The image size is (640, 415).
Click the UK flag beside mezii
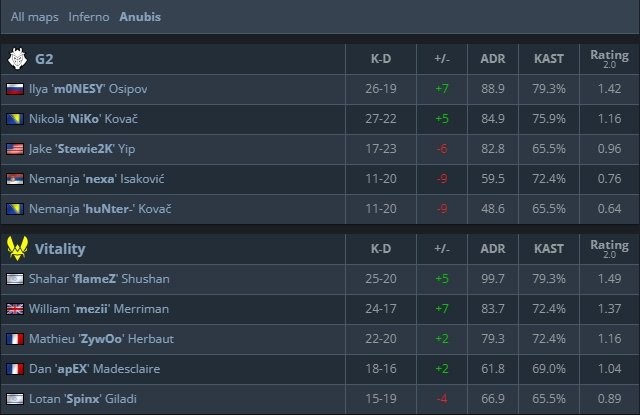point(15,309)
